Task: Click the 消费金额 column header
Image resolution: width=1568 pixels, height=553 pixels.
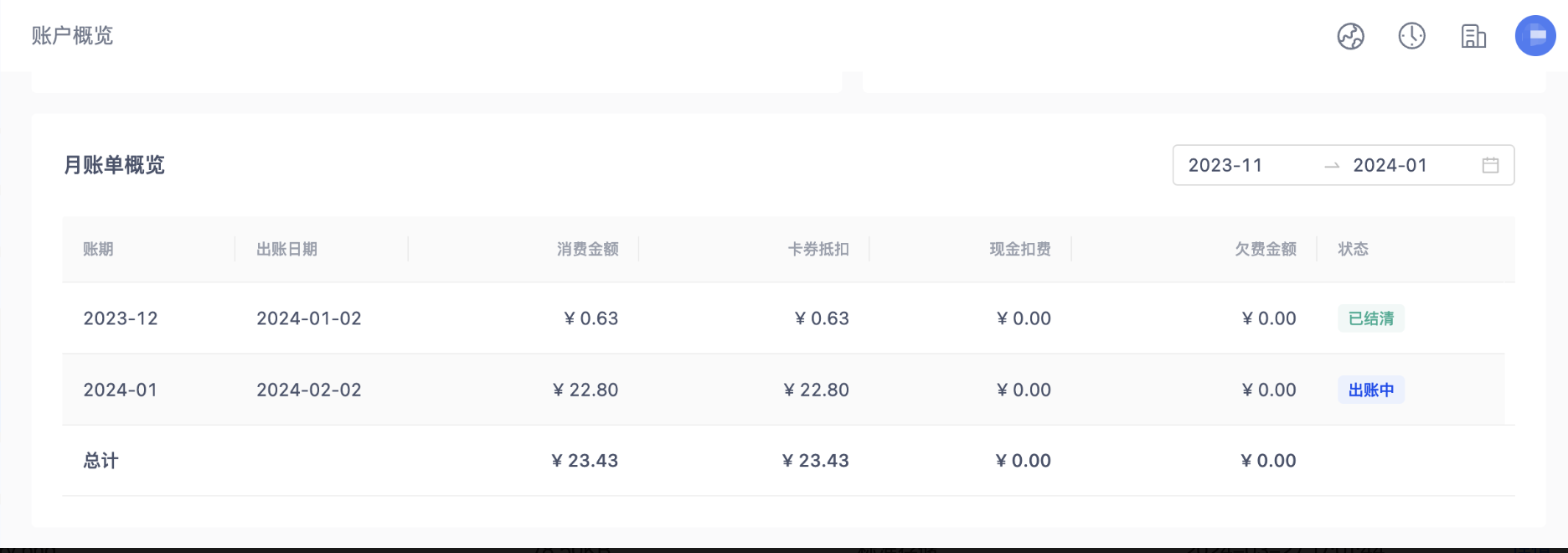Action: tap(587, 249)
